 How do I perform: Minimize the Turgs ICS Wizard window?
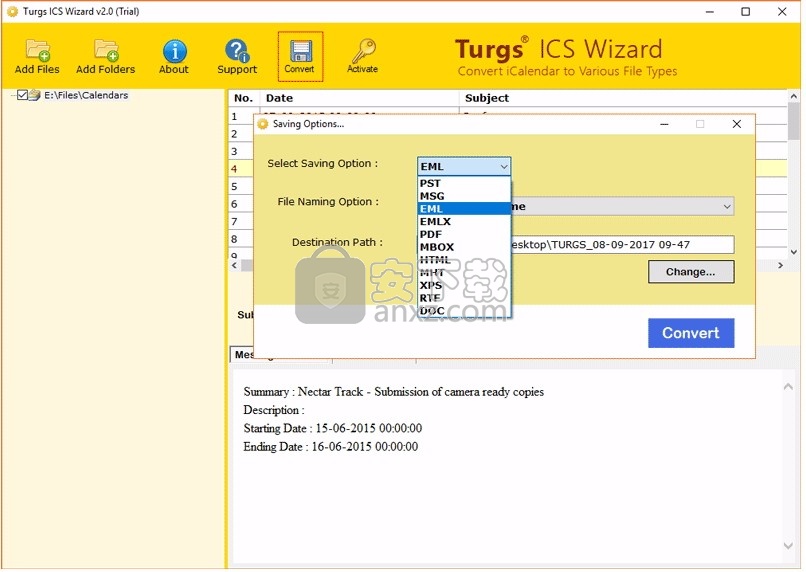tap(710, 11)
